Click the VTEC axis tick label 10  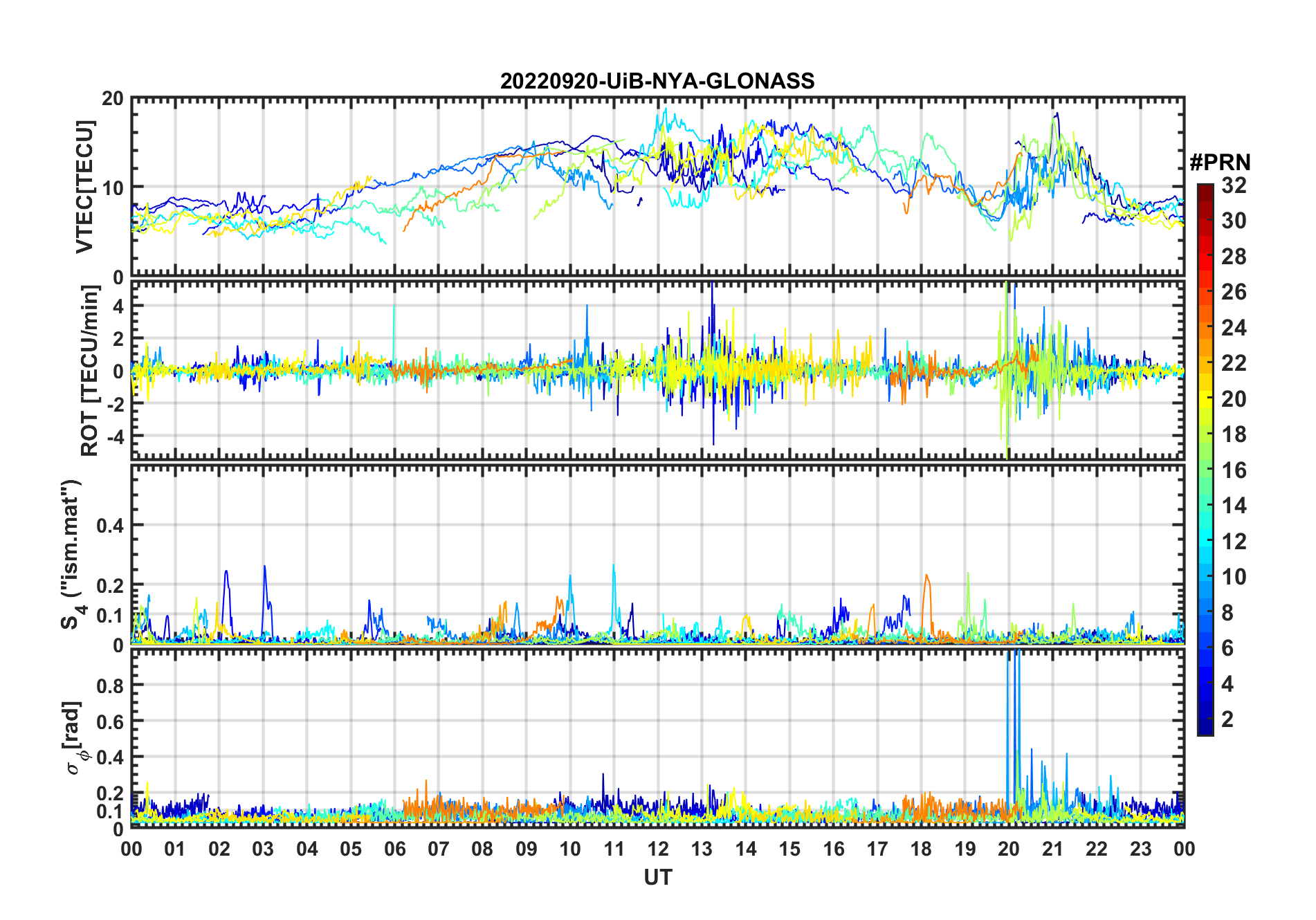click(x=113, y=187)
